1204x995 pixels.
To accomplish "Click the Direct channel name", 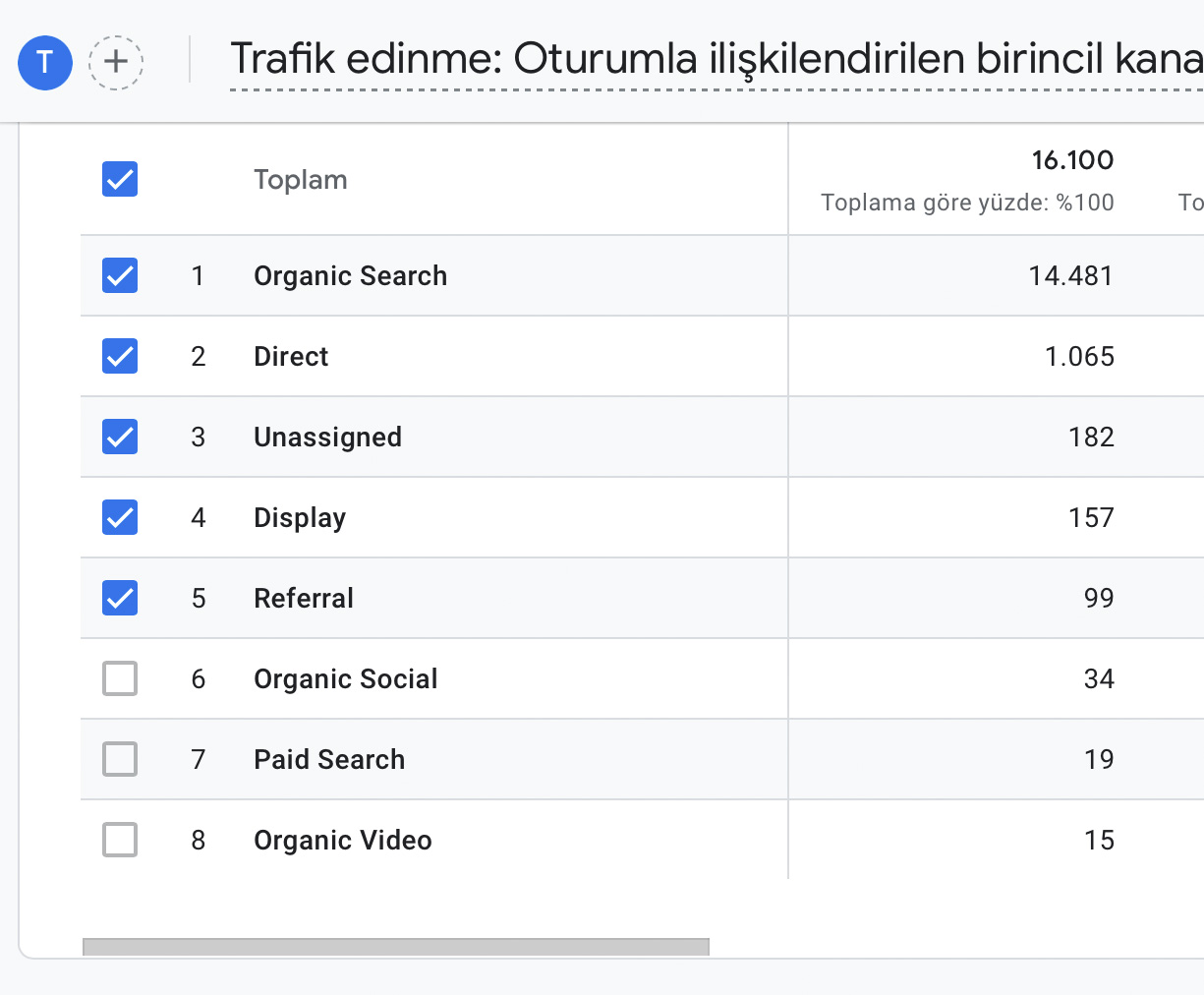I will click(x=291, y=356).
